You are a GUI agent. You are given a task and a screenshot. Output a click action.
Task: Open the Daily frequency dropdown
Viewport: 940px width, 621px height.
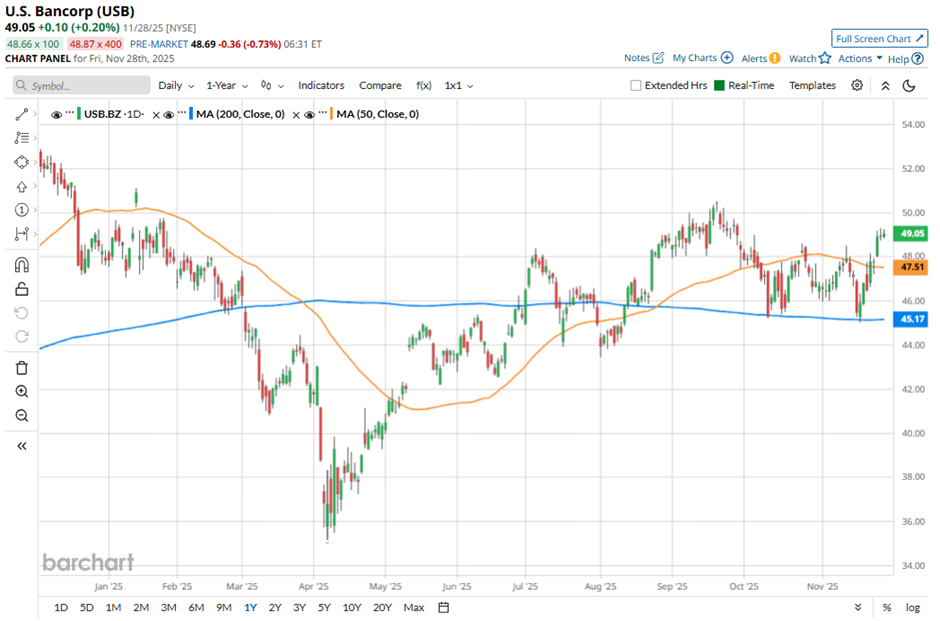pyautogui.click(x=175, y=86)
